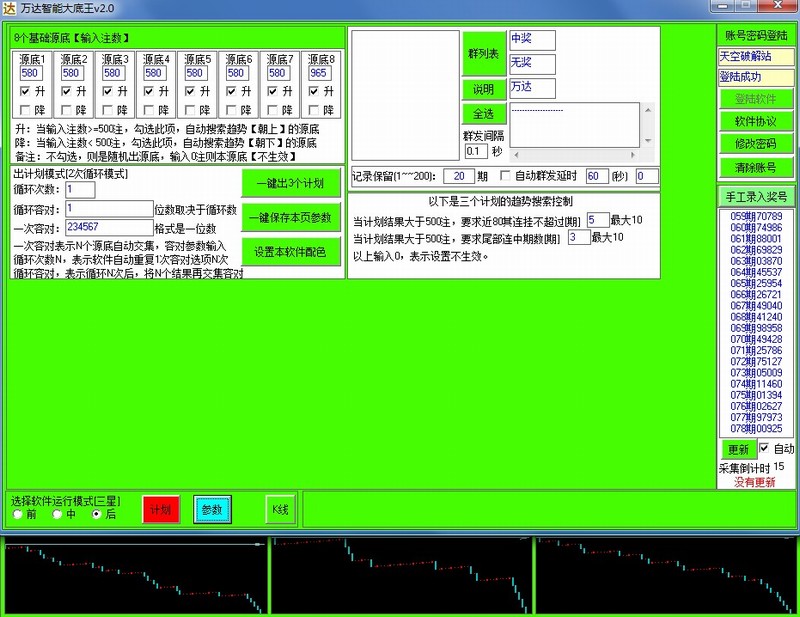The width and height of the screenshot is (800, 617).
Task: Click the 修改密码 button
Action: point(756,144)
